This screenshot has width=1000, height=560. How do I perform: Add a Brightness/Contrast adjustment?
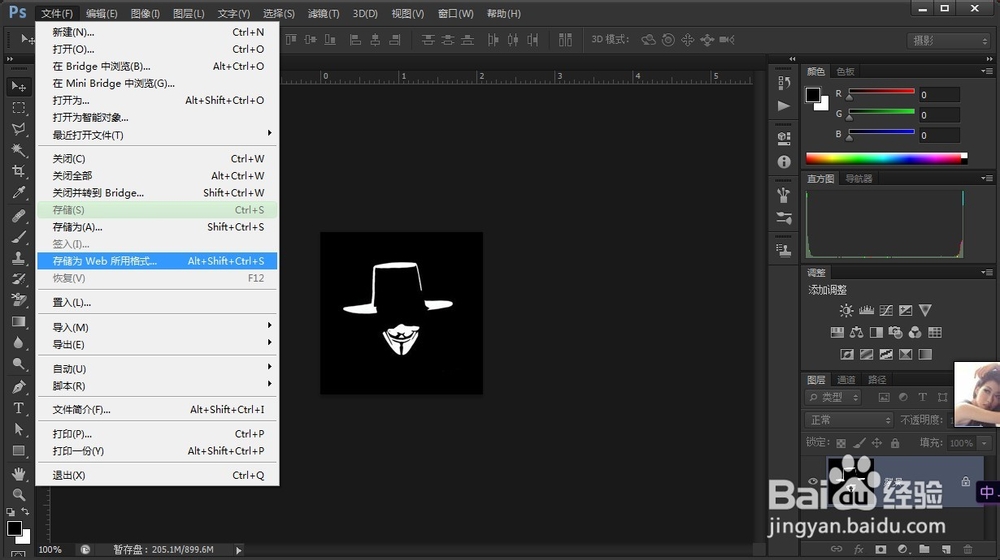[x=846, y=311]
